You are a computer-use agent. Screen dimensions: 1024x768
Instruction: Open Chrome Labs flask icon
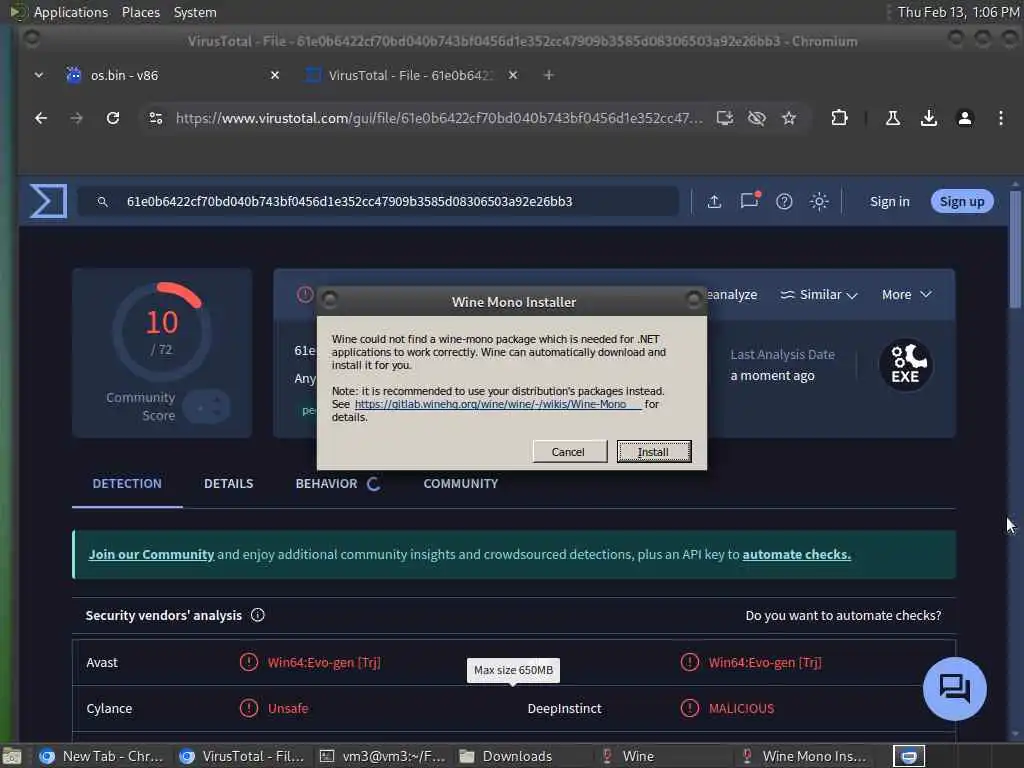[893, 118]
